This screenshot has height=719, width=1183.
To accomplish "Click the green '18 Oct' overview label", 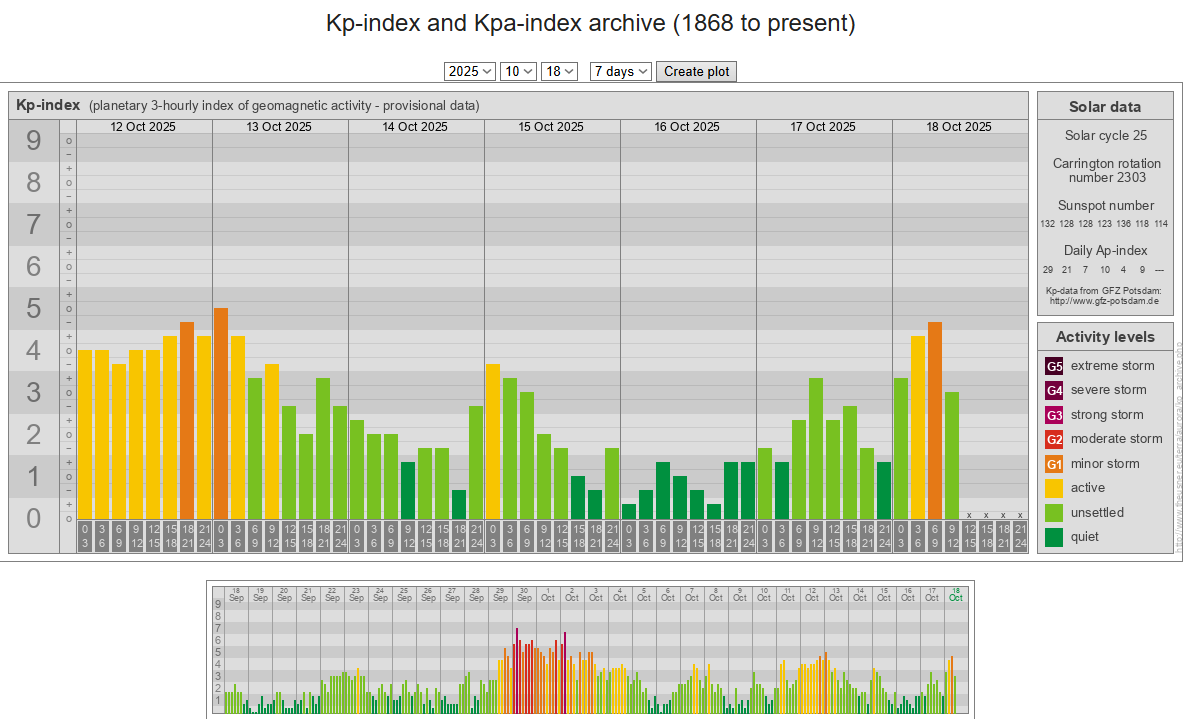I will tap(956, 595).
